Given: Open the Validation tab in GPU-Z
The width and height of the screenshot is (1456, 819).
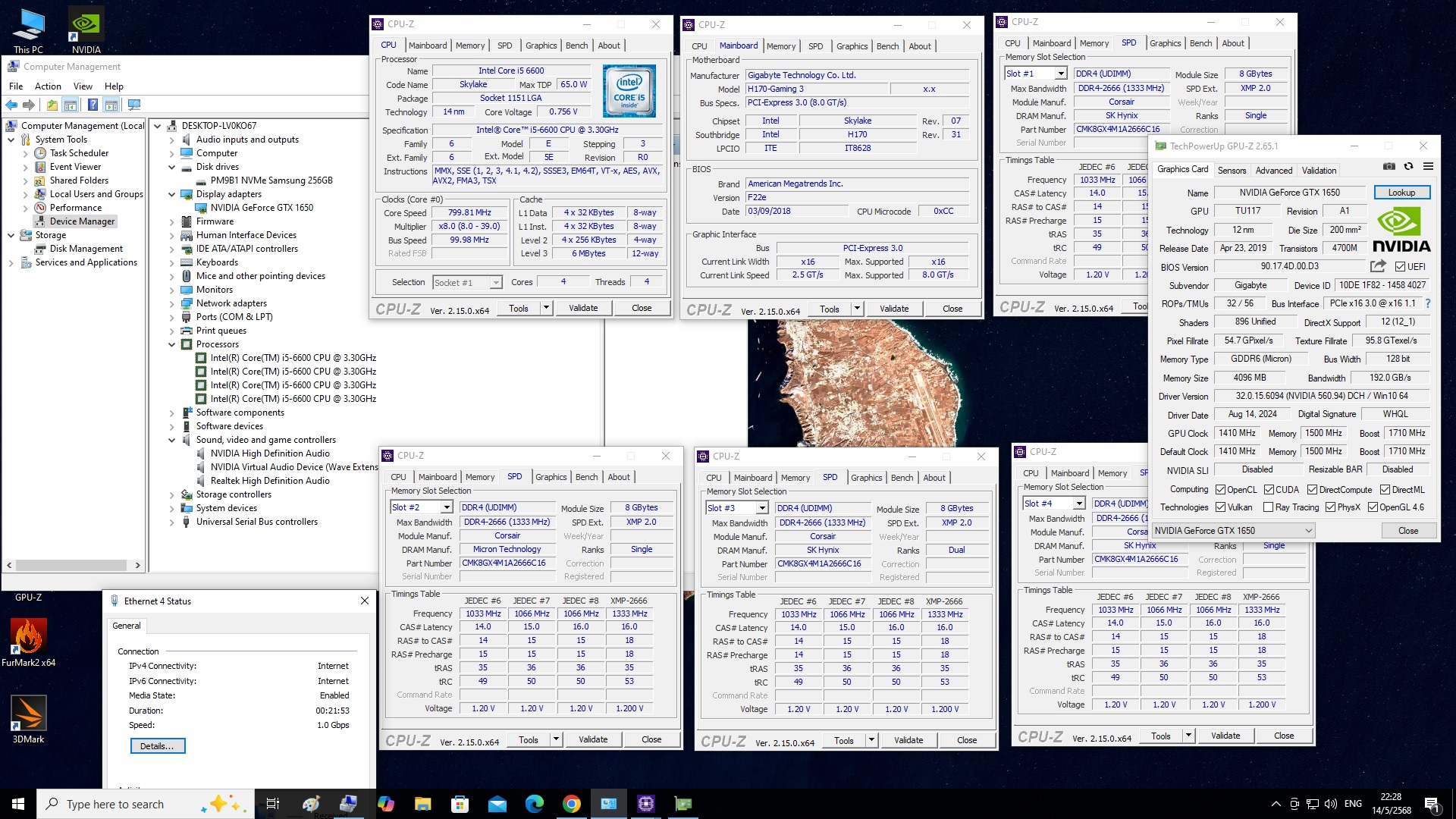Looking at the screenshot, I should coord(1319,171).
